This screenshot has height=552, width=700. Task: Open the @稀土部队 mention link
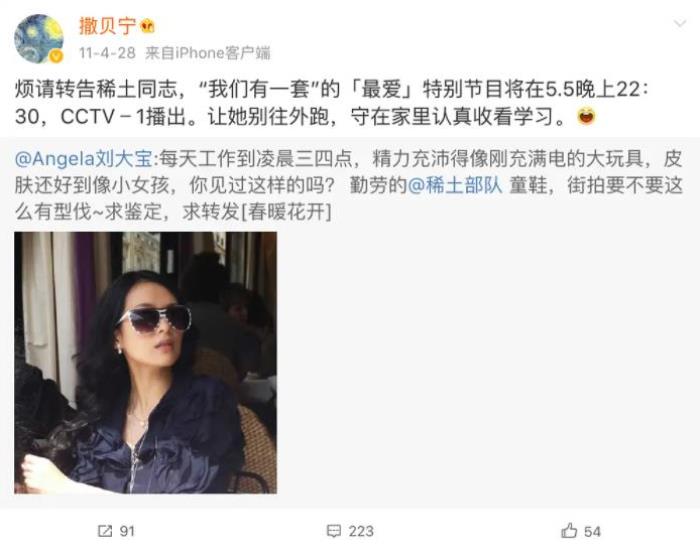point(455,185)
